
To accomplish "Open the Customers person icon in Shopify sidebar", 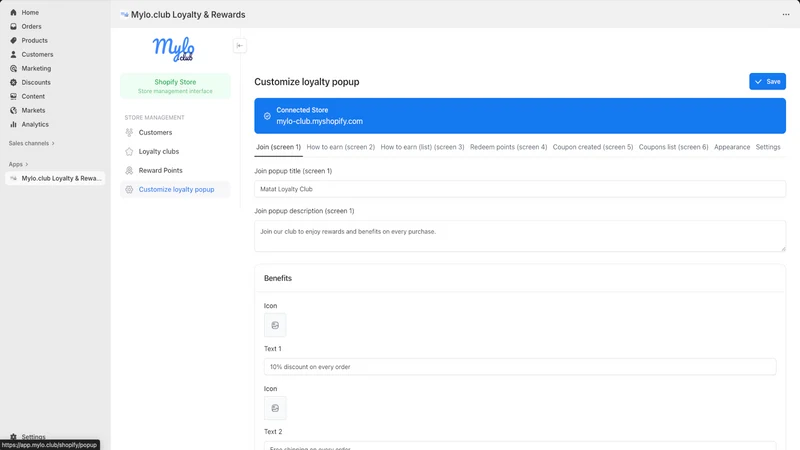I will pos(13,54).
